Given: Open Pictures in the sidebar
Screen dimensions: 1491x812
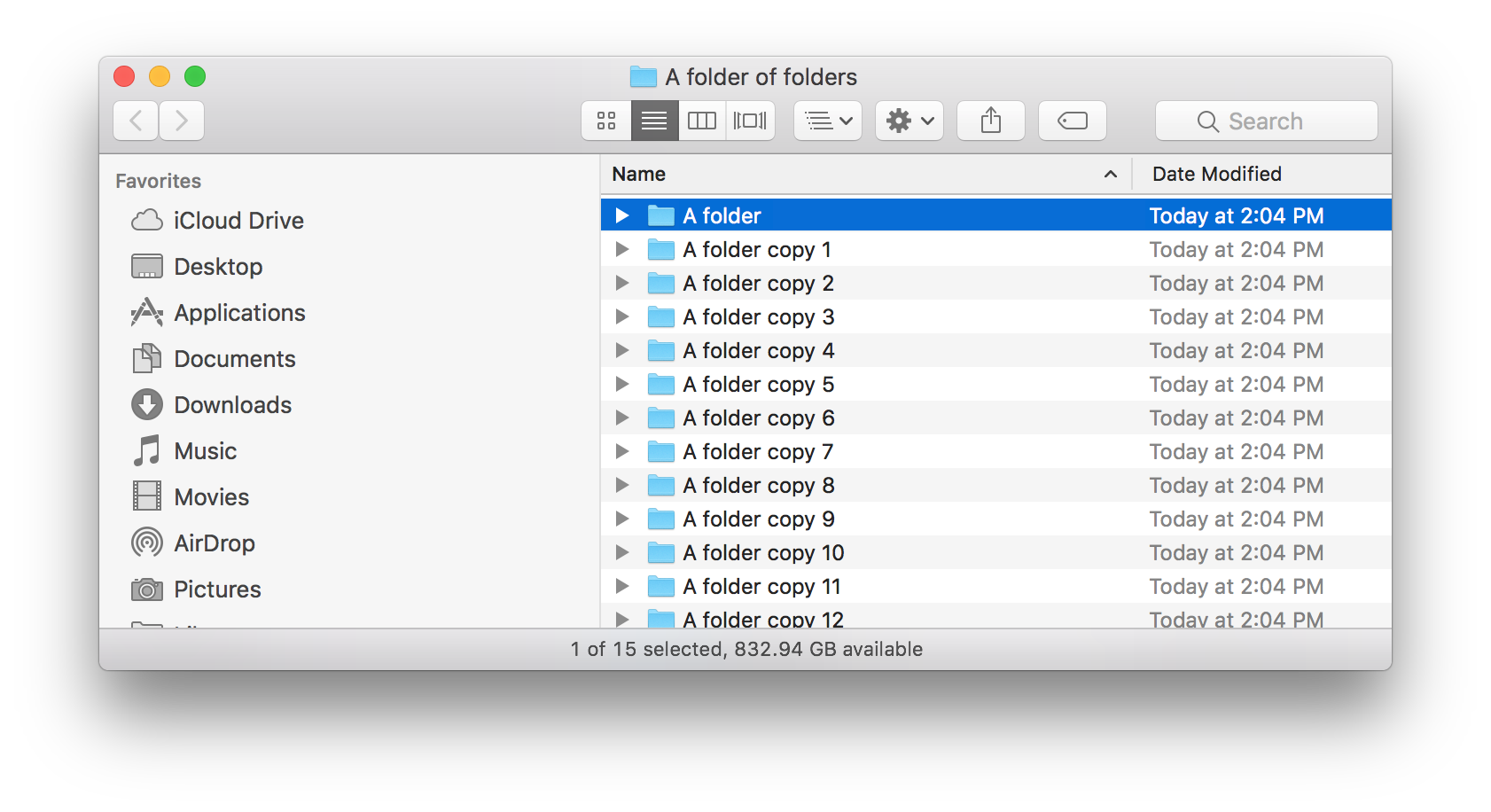Looking at the screenshot, I should coord(196,589).
